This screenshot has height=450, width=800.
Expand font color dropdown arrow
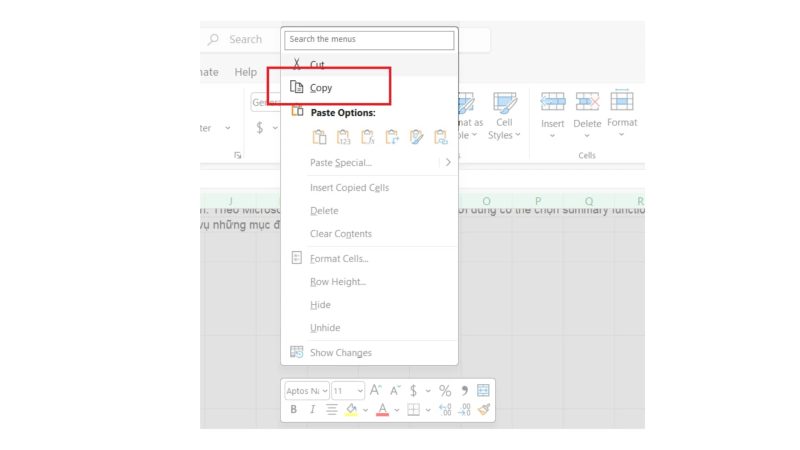(396, 410)
